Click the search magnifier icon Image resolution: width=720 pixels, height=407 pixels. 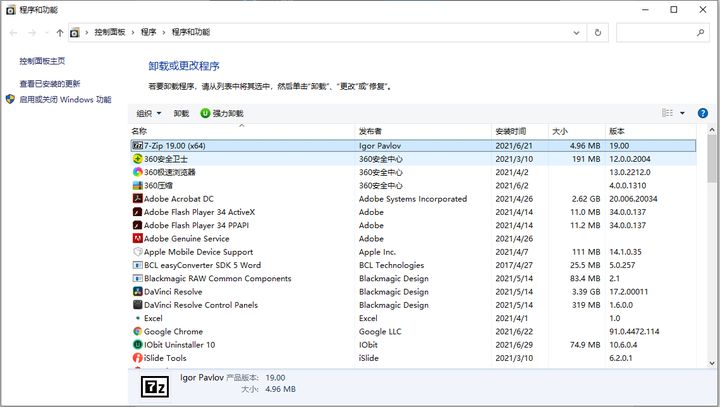point(700,32)
